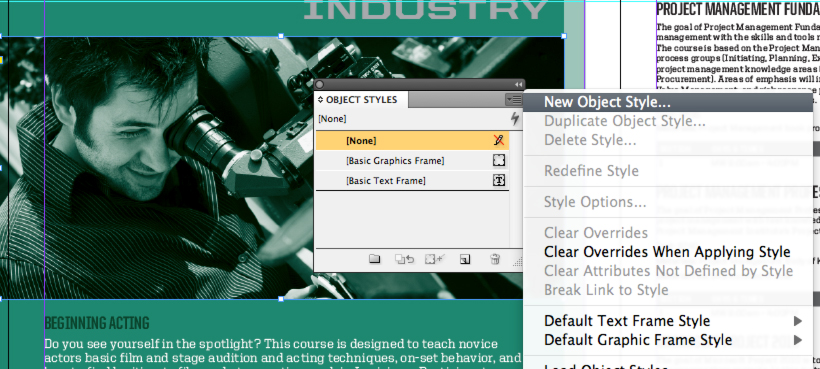Screen dimensions: 820x369
Task: Close the Object Styles floating panel
Action: [x=320, y=84]
